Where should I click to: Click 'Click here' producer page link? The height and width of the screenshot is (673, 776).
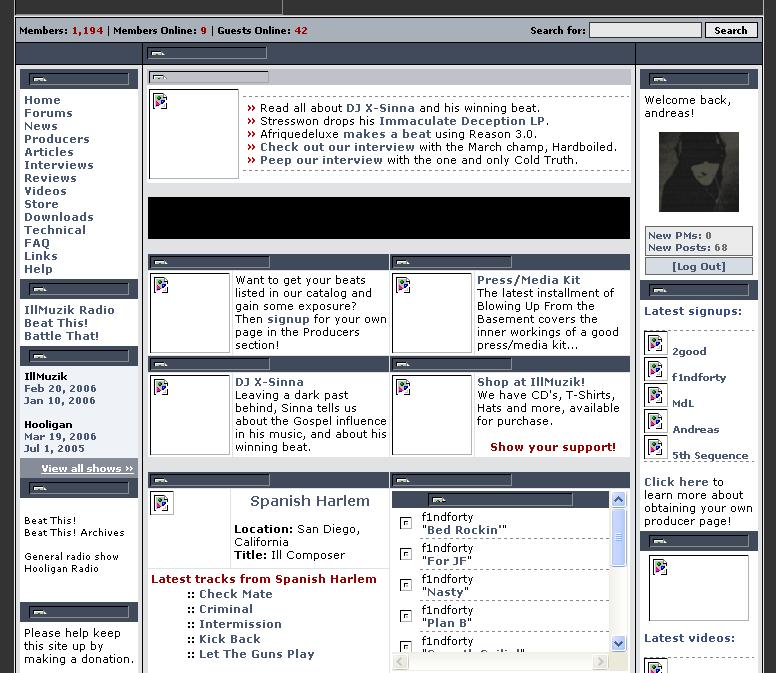click(677, 482)
